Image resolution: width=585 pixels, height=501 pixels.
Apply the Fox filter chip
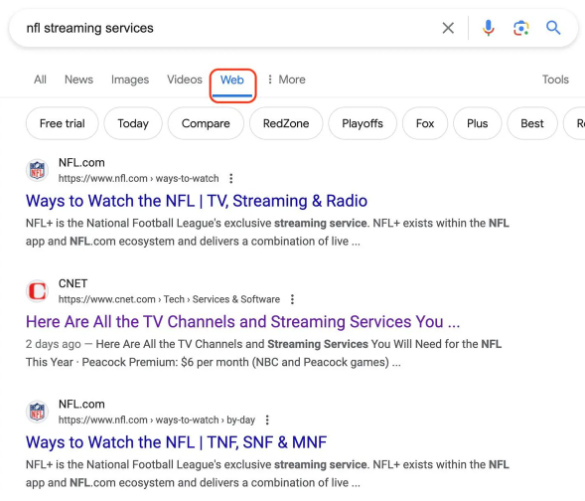coord(425,123)
